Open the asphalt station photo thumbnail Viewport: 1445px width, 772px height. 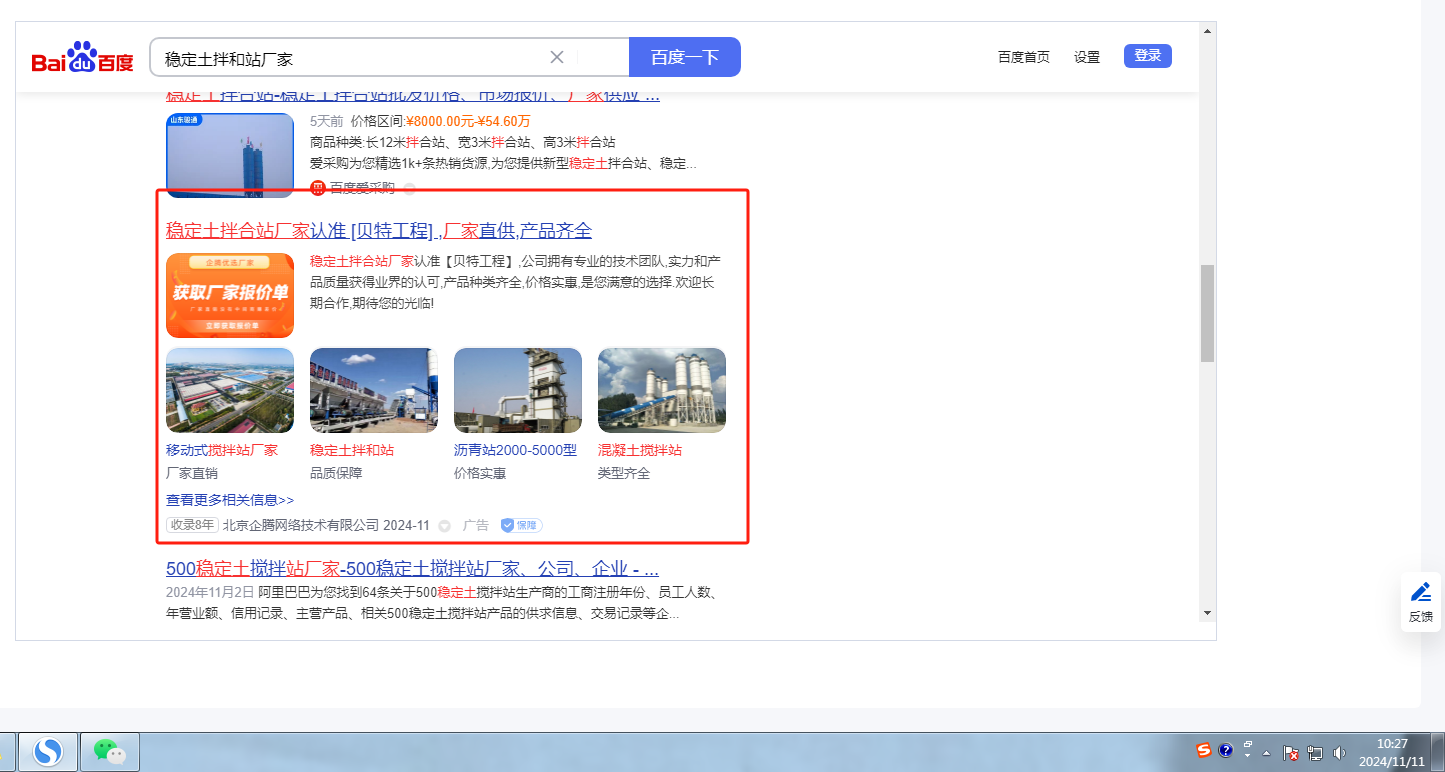(x=518, y=390)
